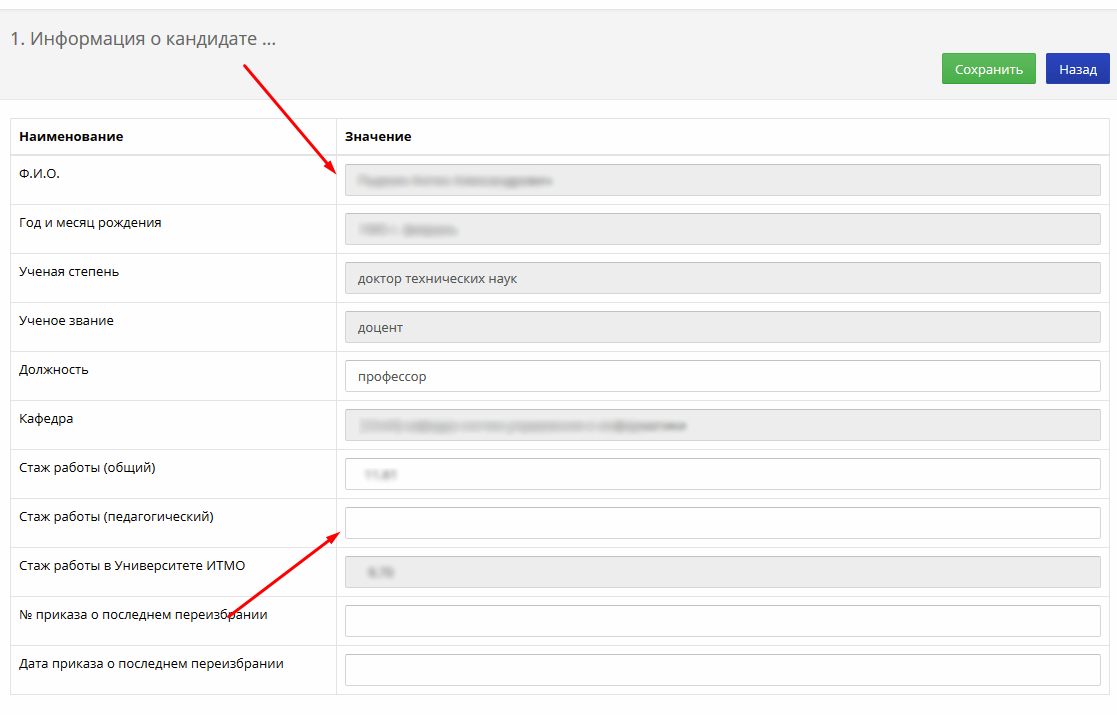Screen dimensions: 1117x715
Task: Click the Ф.И.О. row label
Action: (39, 174)
